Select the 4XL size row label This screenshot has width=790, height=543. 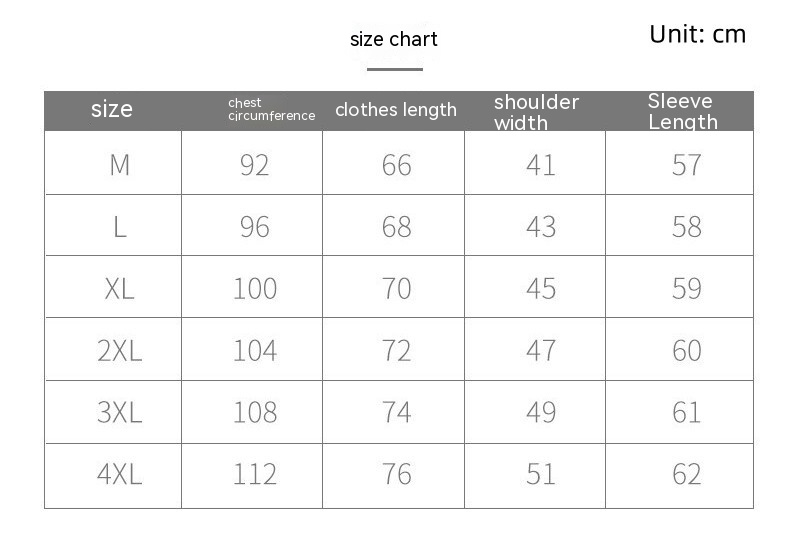tap(119, 474)
